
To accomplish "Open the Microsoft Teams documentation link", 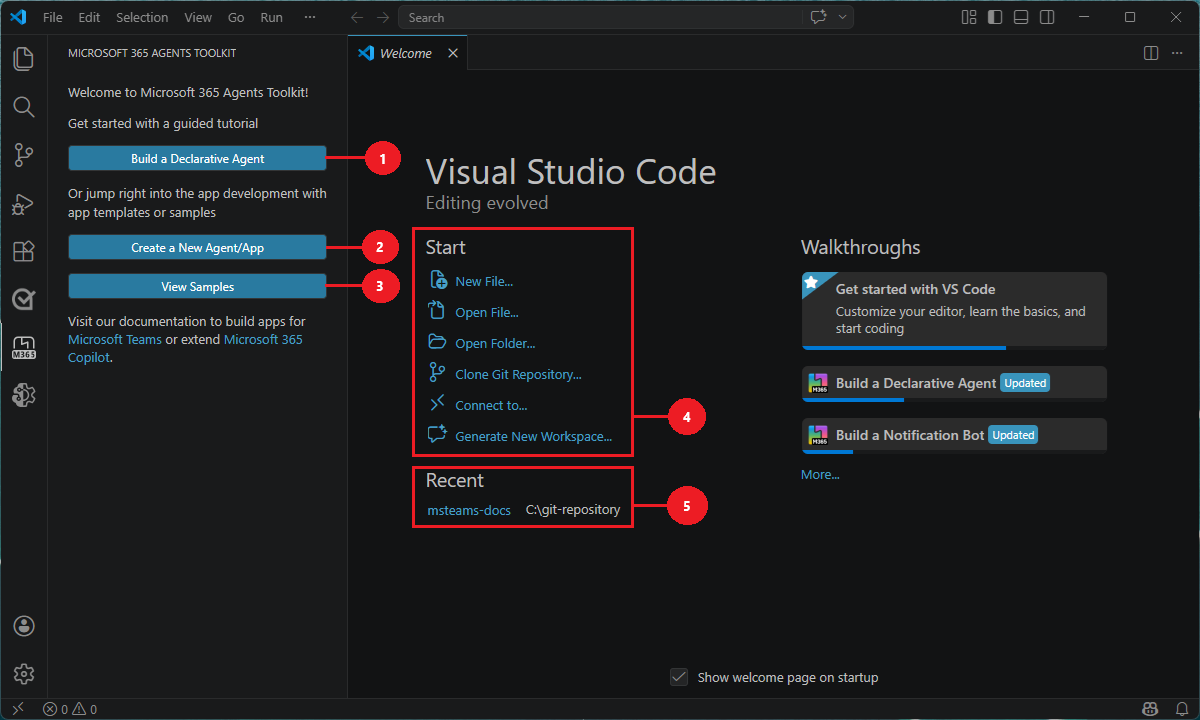I will (x=115, y=339).
